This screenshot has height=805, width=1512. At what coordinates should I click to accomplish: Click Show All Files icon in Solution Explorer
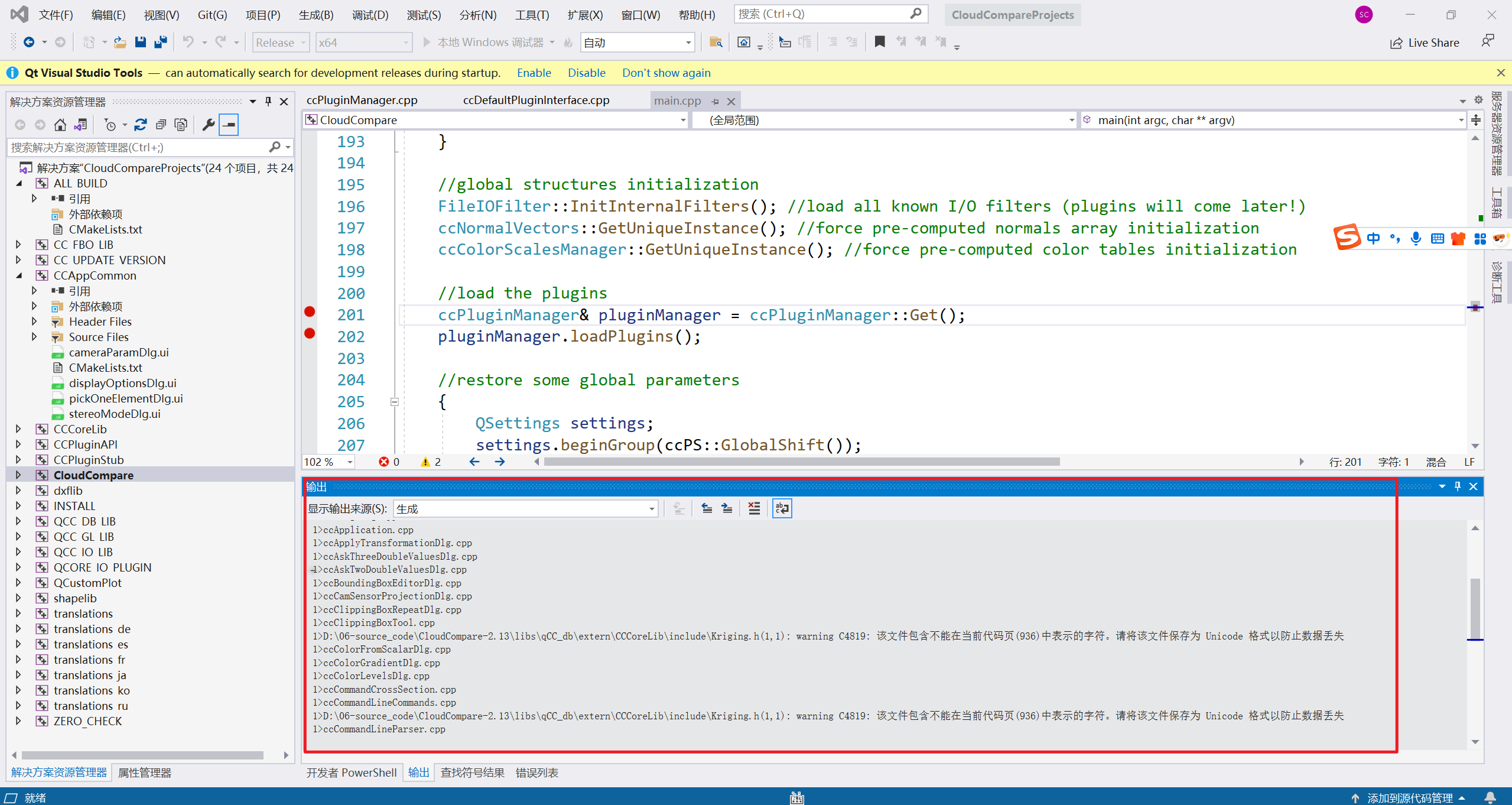click(x=181, y=125)
